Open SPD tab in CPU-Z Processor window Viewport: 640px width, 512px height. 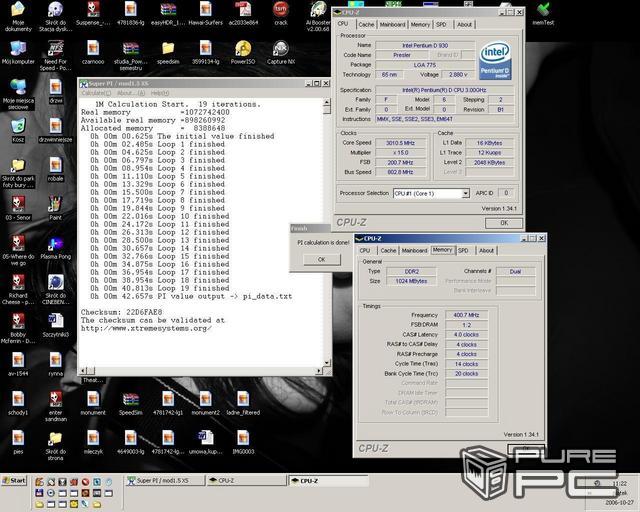click(441, 24)
